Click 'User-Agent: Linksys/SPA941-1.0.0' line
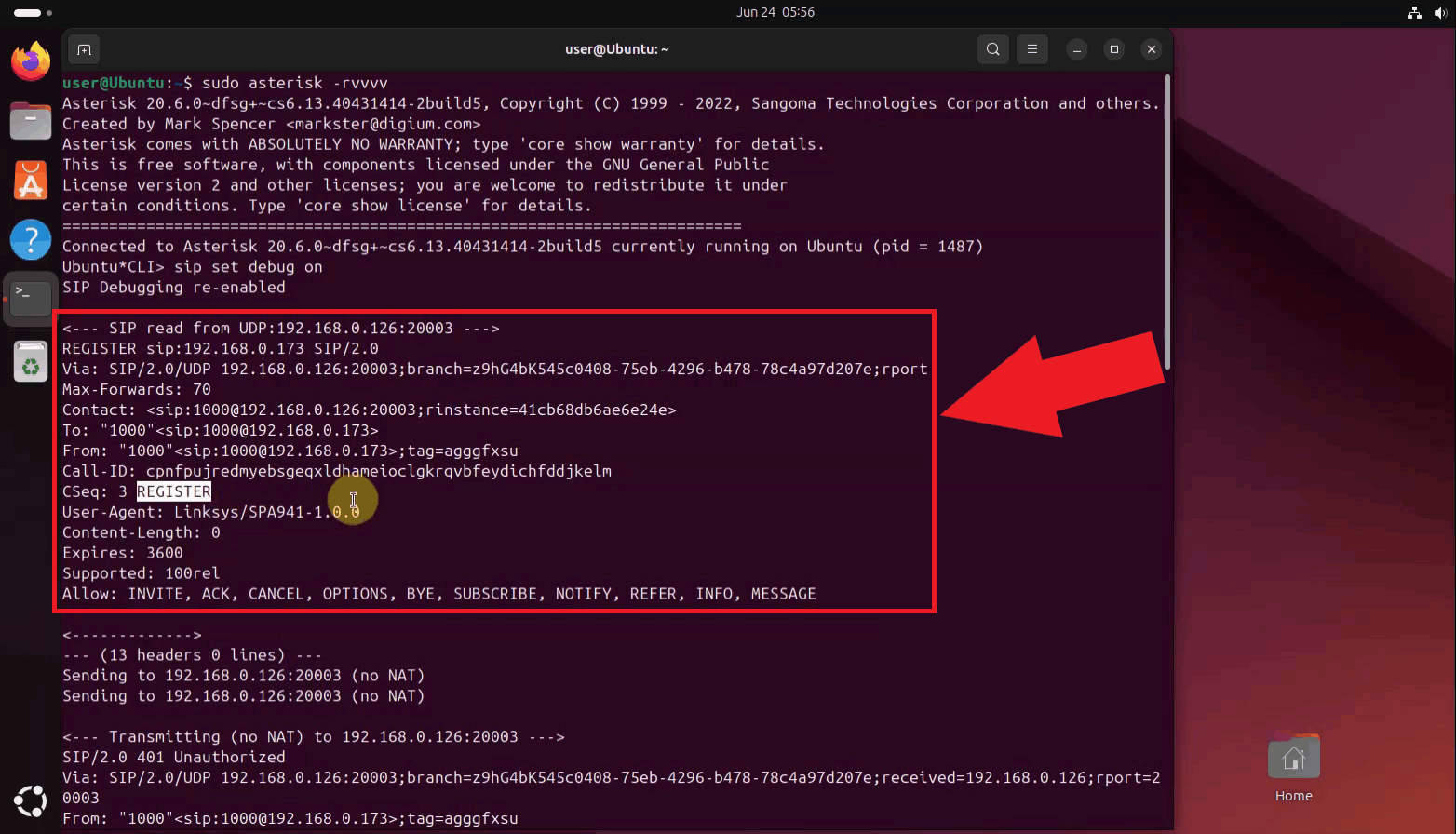Screen dimensions: 1456x834 click(x=211, y=513)
